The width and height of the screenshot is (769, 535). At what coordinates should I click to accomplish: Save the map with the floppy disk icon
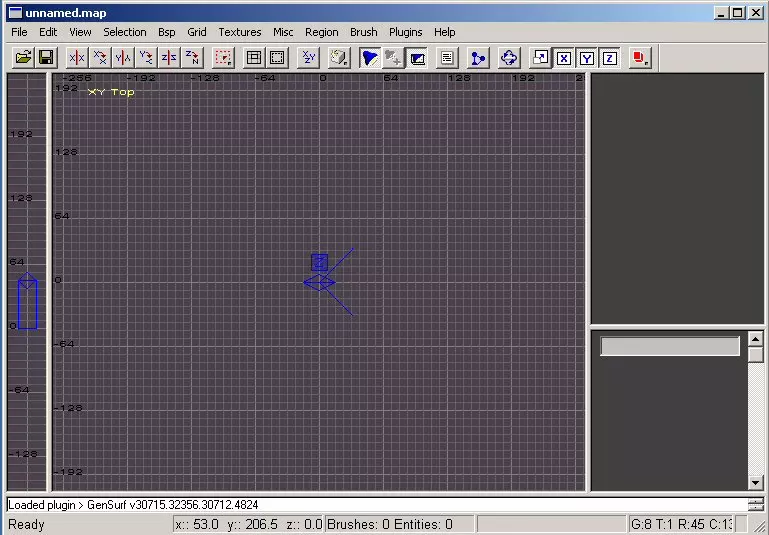tap(46, 58)
